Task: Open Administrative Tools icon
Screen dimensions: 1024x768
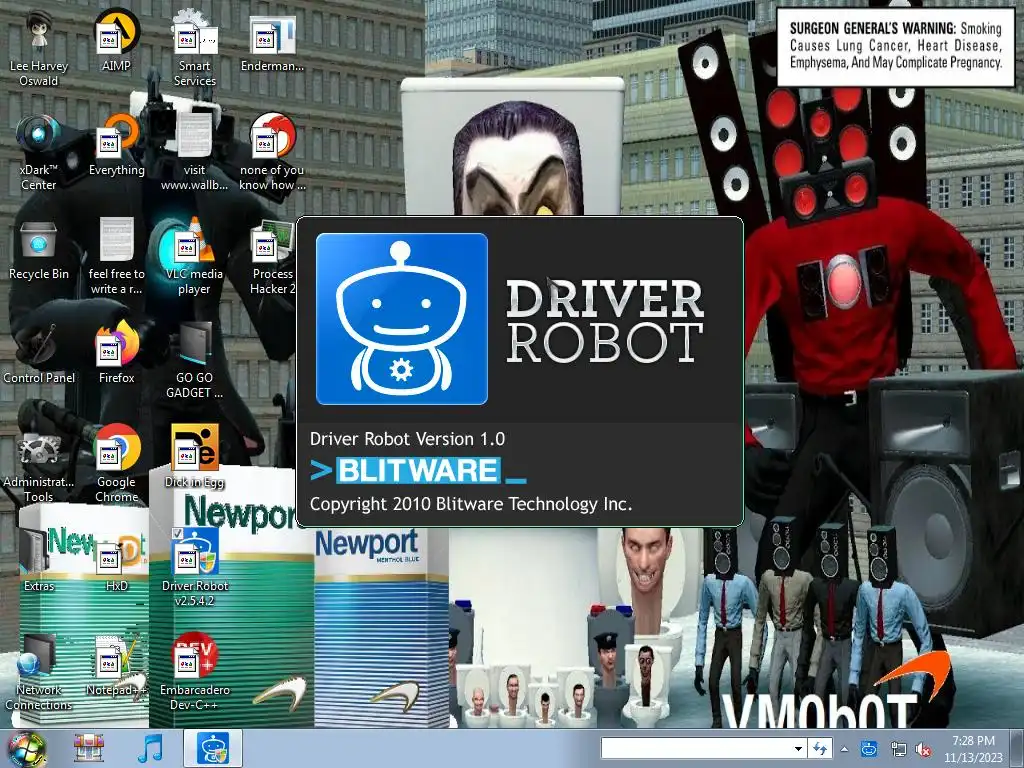Action: pos(39,464)
